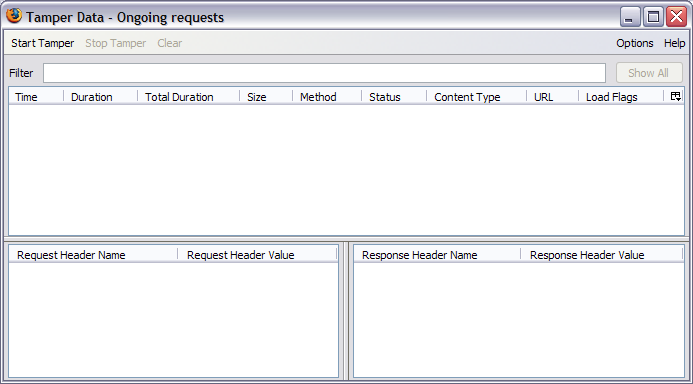Image resolution: width=693 pixels, height=384 pixels.
Task: Open the Options menu
Action: coord(635,43)
